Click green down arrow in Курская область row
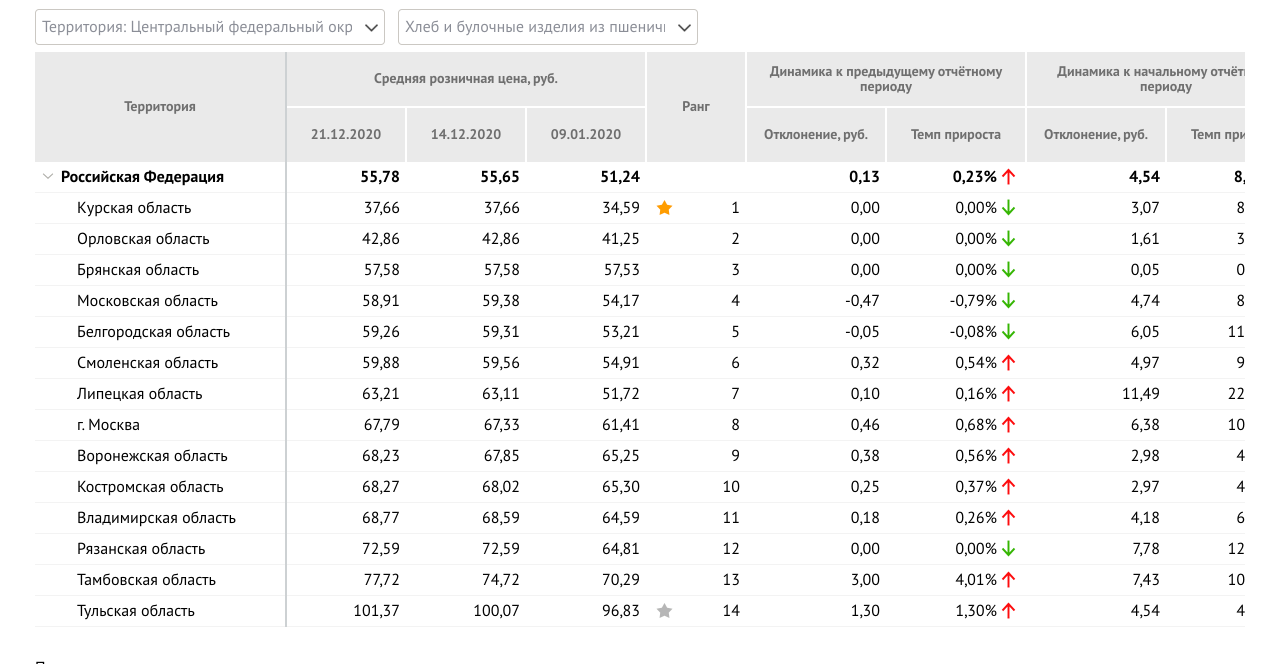 pos(1009,208)
